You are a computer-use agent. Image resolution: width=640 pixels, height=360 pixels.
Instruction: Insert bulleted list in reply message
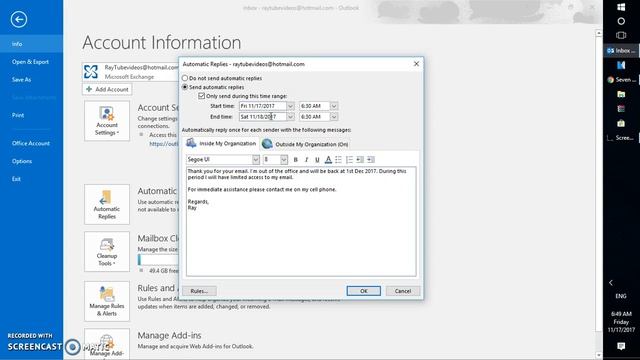coord(338,160)
